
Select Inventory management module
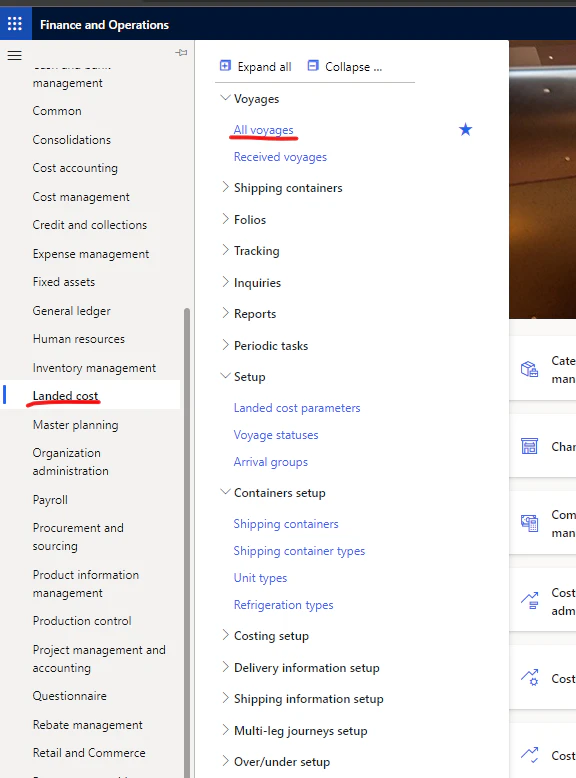click(94, 368)
